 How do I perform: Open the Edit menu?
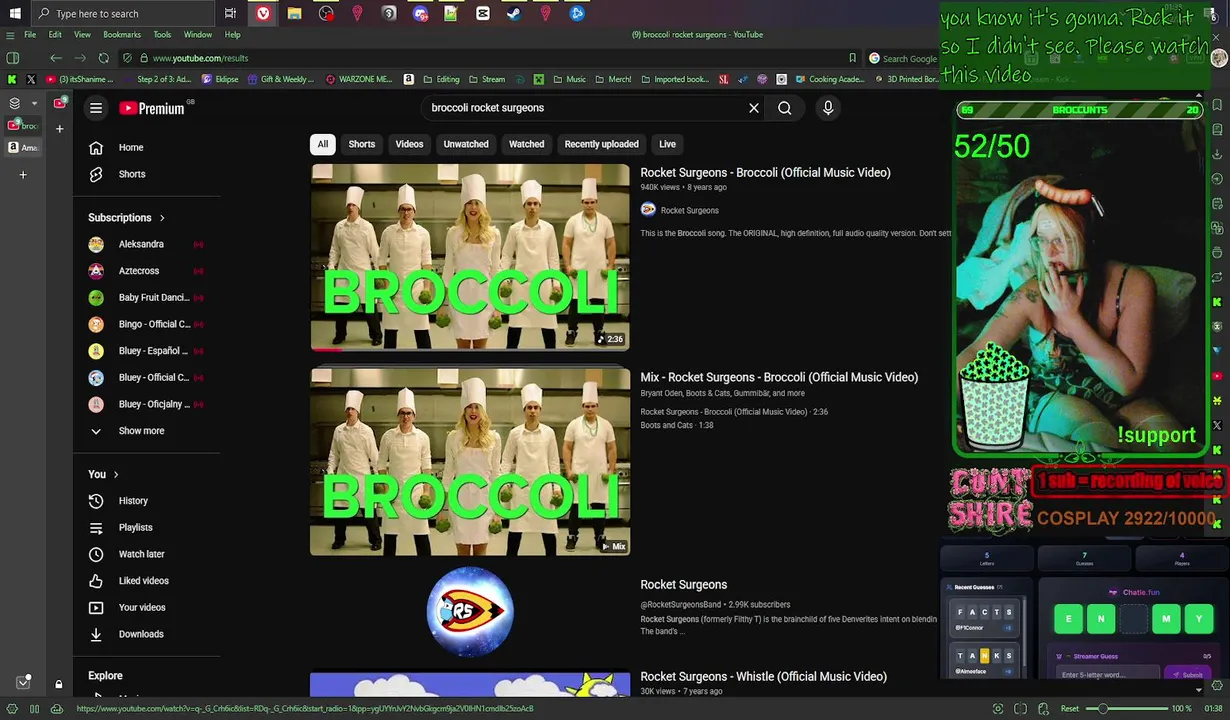pos(55,35)
